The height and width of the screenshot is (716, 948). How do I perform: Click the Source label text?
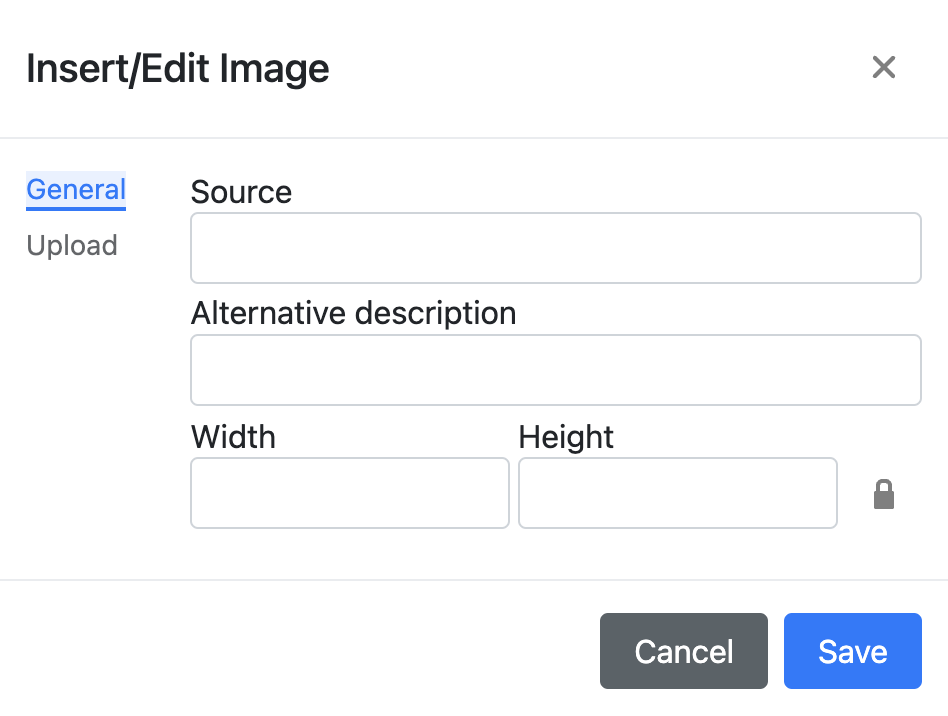241,192
